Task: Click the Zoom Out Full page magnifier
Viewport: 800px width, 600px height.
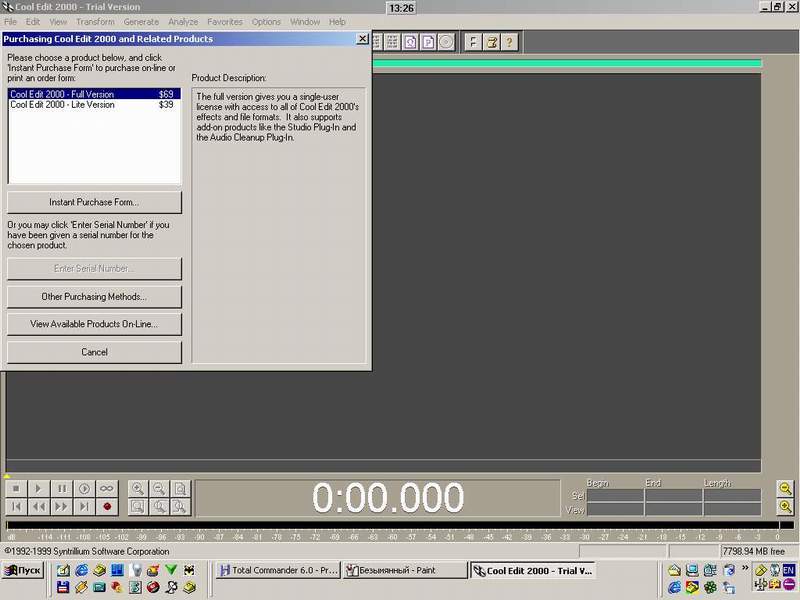Action: (x=180, y=489)
